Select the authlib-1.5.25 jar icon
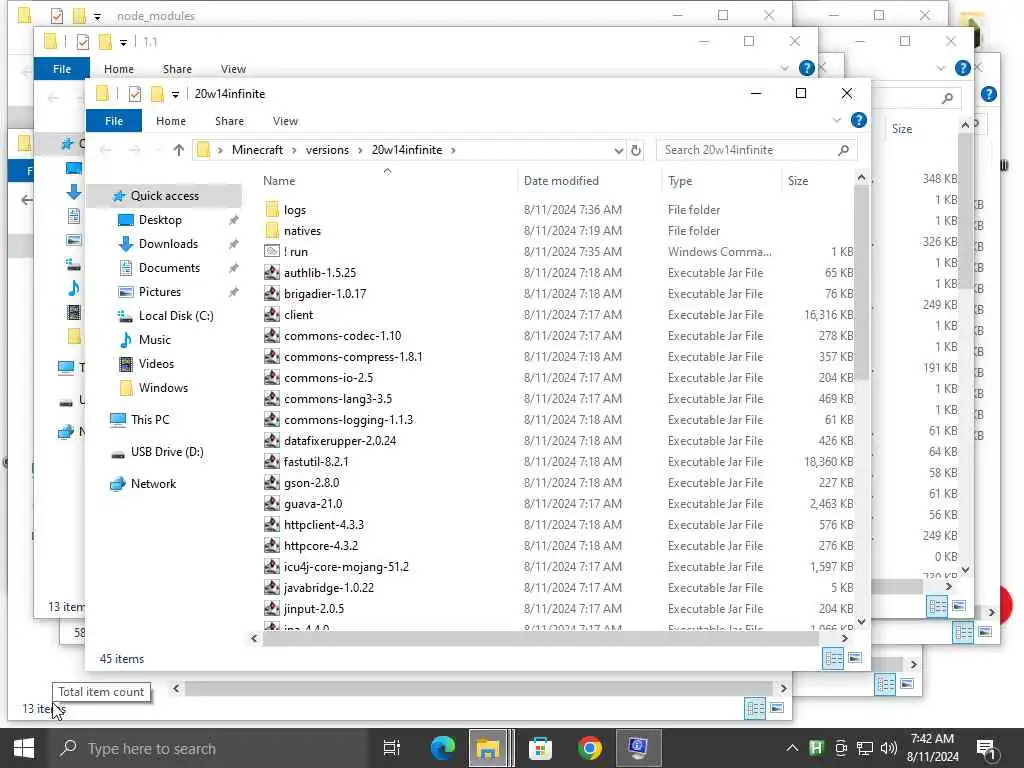Screen dimensions: 1024x768 (x=272, y=272)
